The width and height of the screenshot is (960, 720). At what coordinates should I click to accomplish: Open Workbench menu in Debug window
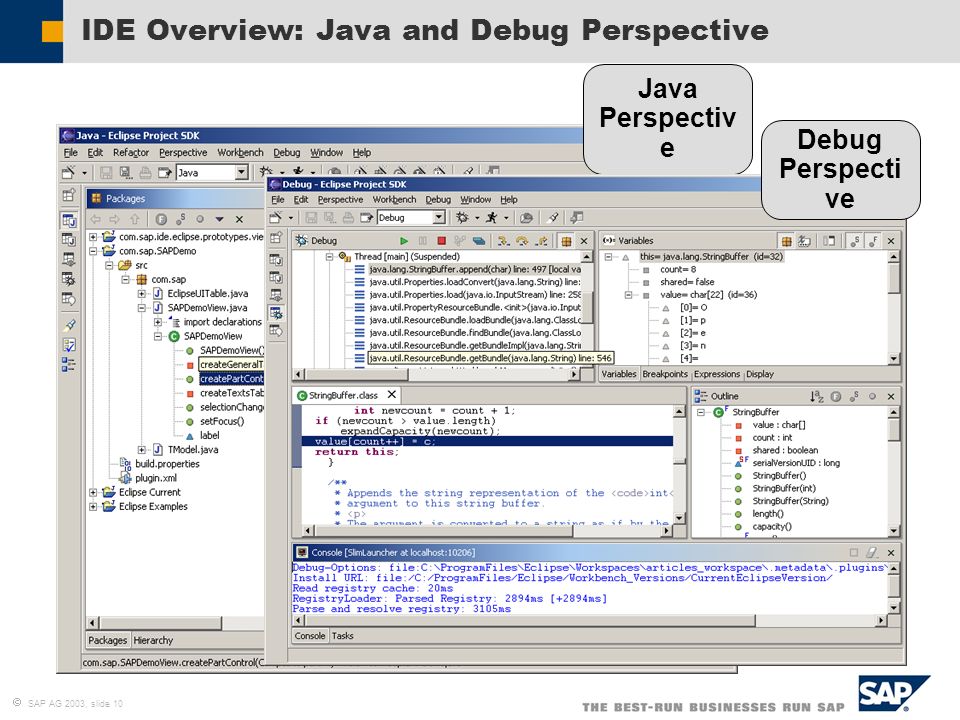pyautogui.click(x=394, y=200)
